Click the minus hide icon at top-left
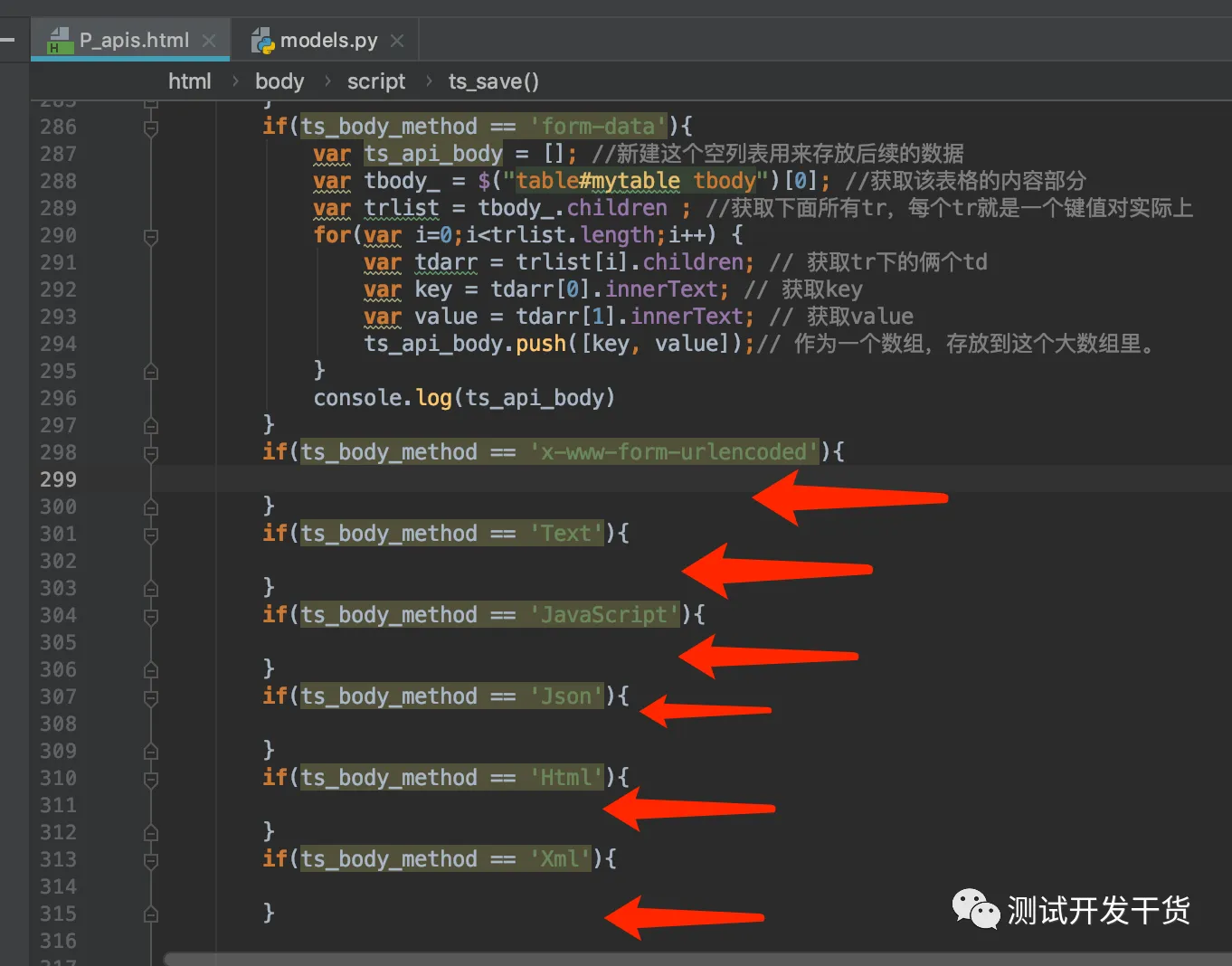Screen dimensions: 1232x966 point(7,40)
